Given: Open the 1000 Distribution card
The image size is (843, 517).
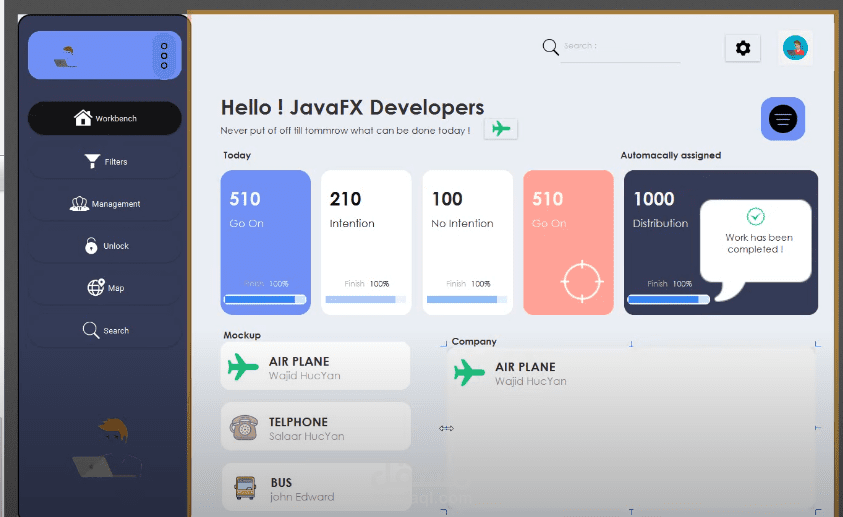Looking at the screenshot, I should pos(721,242).
